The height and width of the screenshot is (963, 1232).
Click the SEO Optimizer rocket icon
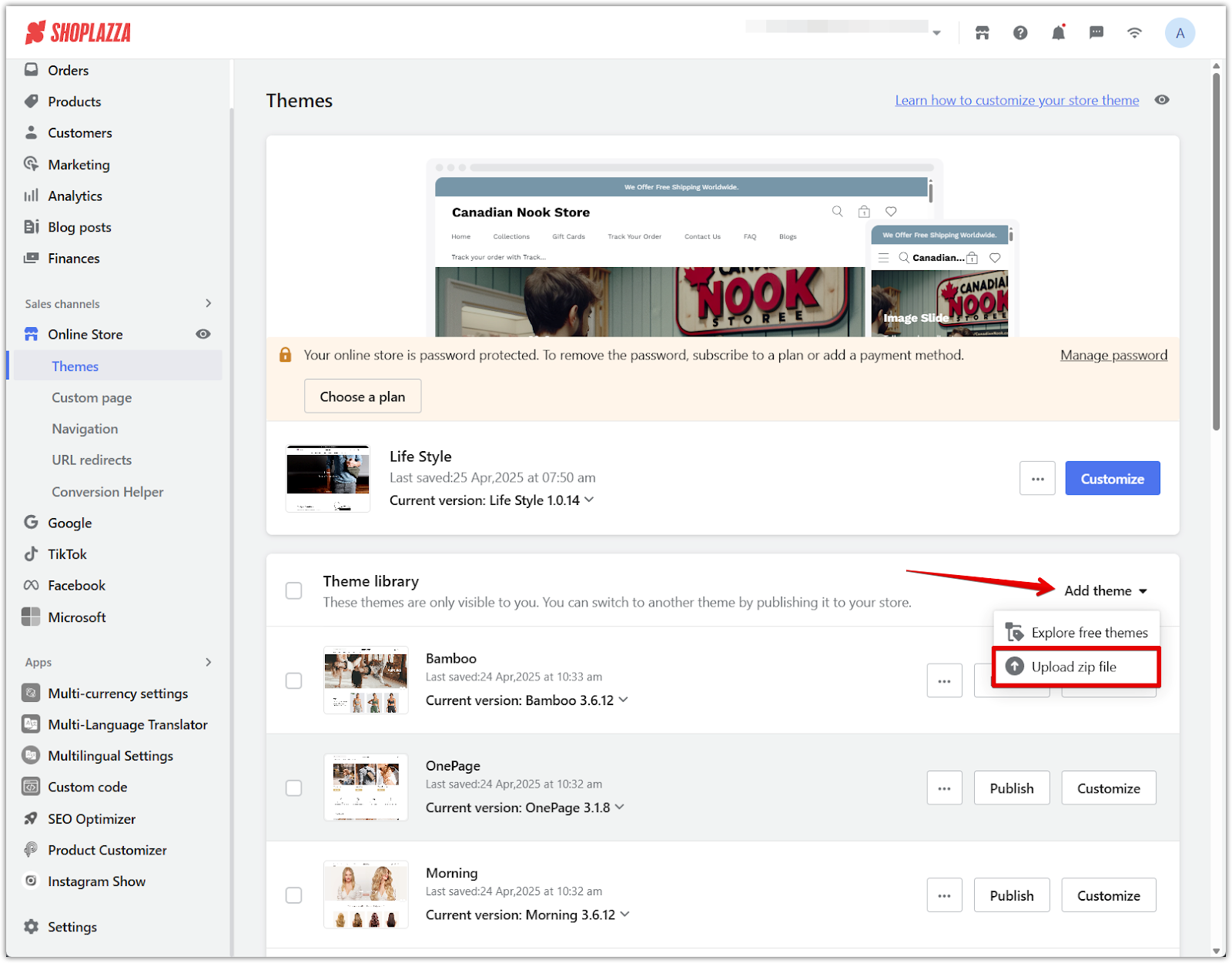coord(31,818)
